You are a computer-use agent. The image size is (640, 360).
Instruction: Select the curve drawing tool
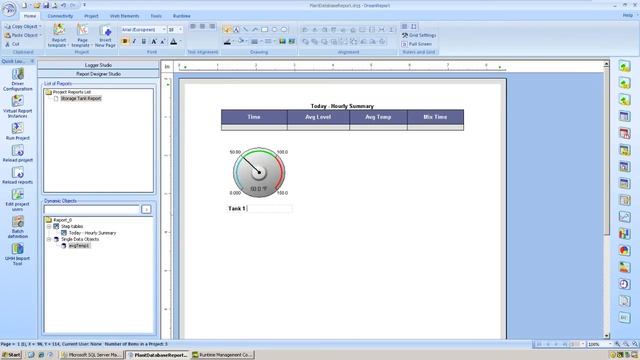(x=255, y=29)
